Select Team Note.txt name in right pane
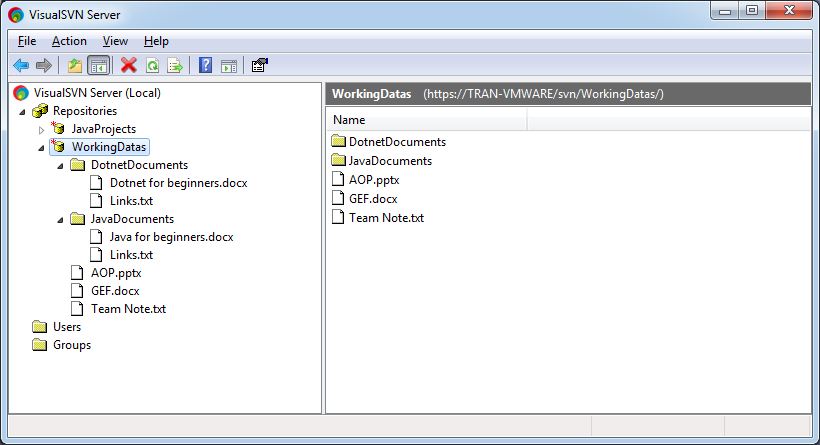The width and height of the screenshot is (820, 445). coord(386,218)
